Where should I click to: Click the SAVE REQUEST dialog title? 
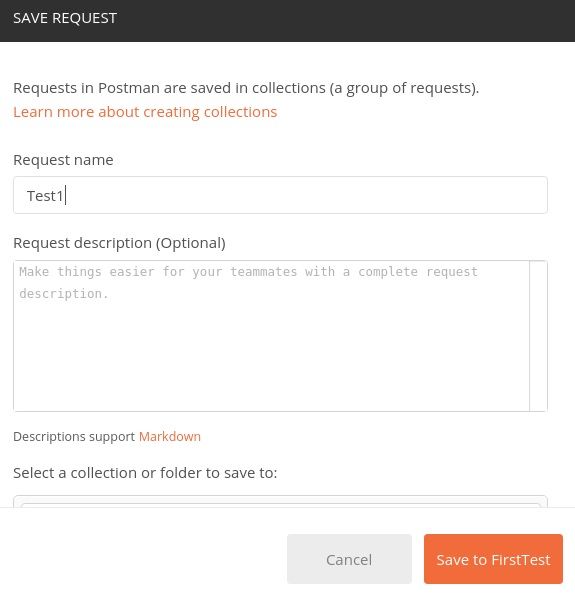[65, 18]
